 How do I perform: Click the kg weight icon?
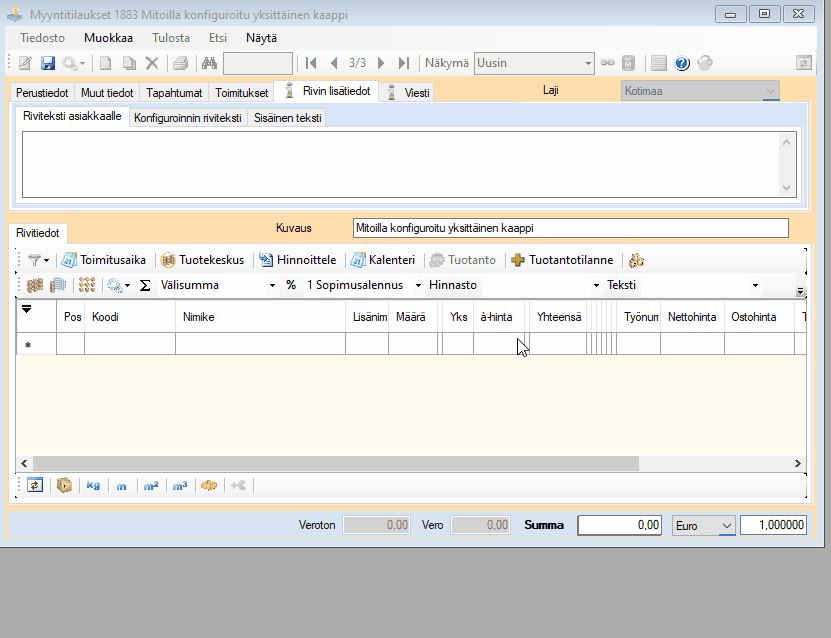click(x=93, y=485)
